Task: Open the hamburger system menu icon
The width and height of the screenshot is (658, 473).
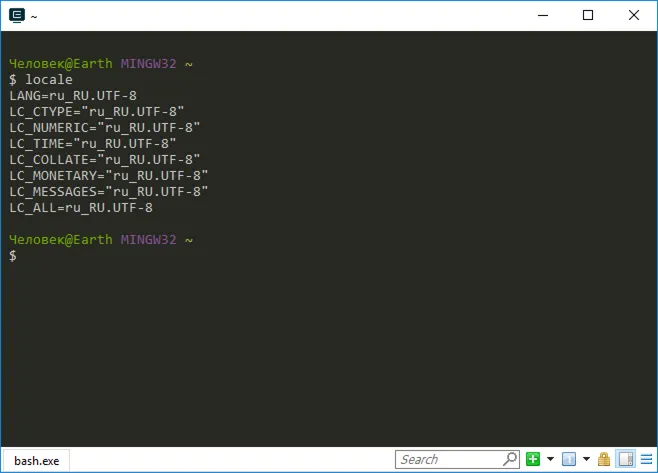Action: (645, 459)
